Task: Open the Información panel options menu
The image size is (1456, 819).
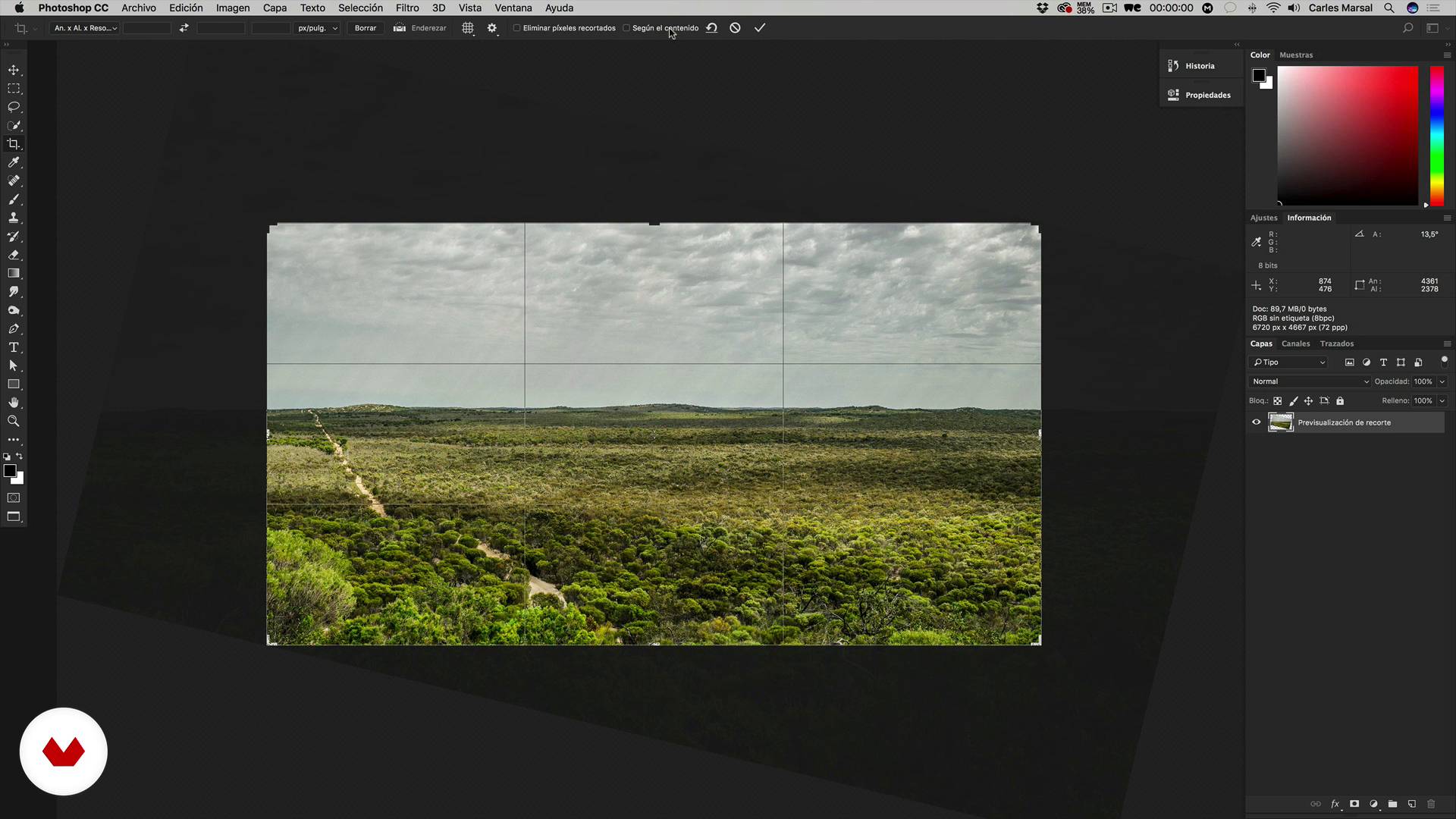Action: 1447,218
